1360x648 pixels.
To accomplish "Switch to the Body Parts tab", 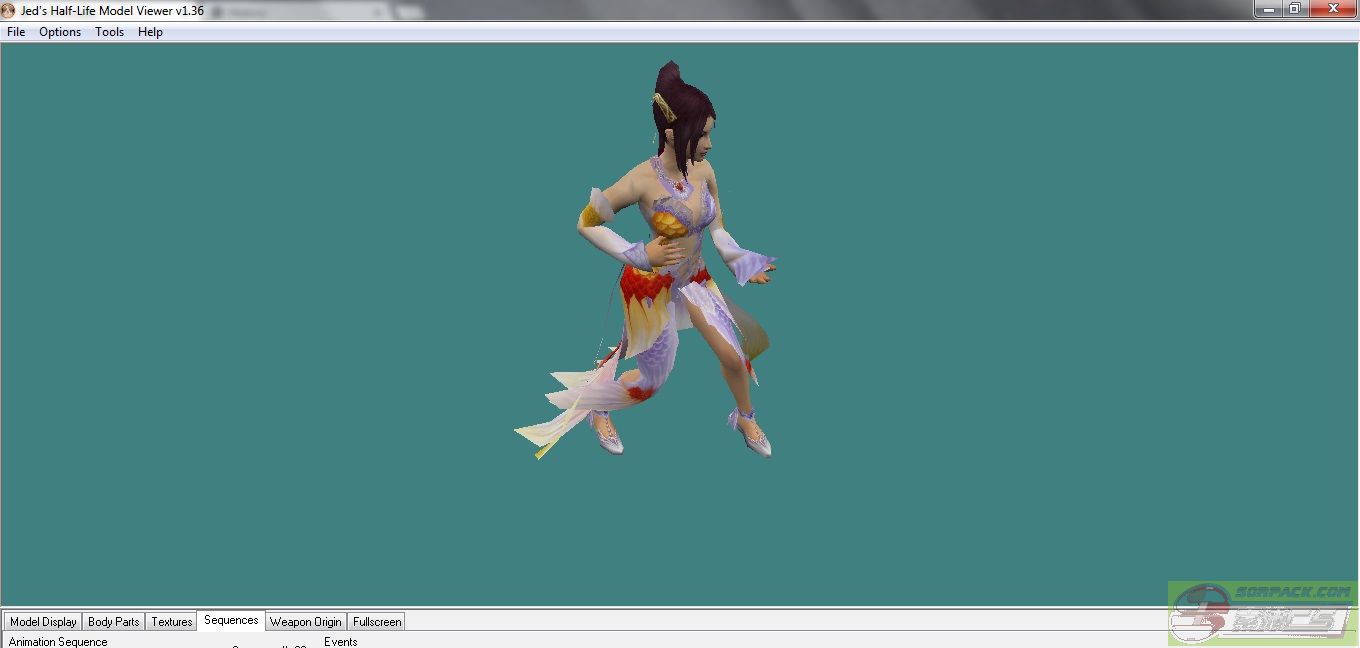I will (x=114, y=621).
